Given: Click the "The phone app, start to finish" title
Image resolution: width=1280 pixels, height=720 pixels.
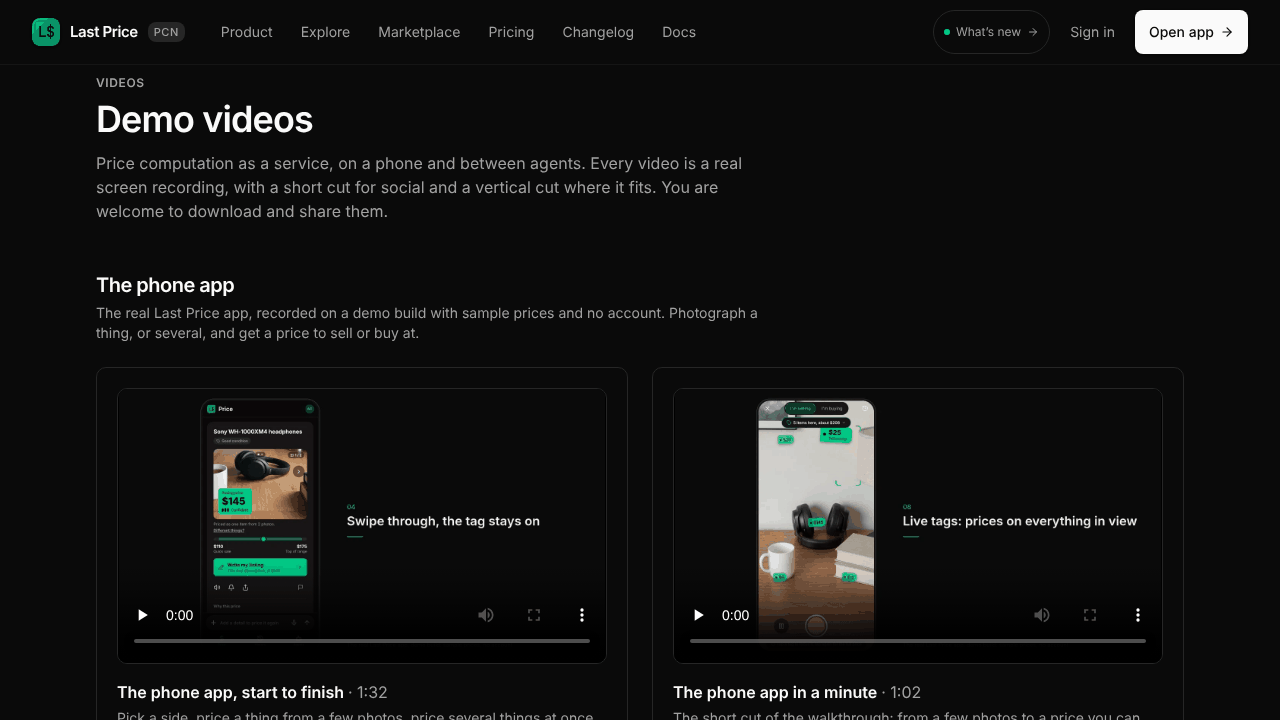Looking at the screenshot, I should [x=230, y=692].
